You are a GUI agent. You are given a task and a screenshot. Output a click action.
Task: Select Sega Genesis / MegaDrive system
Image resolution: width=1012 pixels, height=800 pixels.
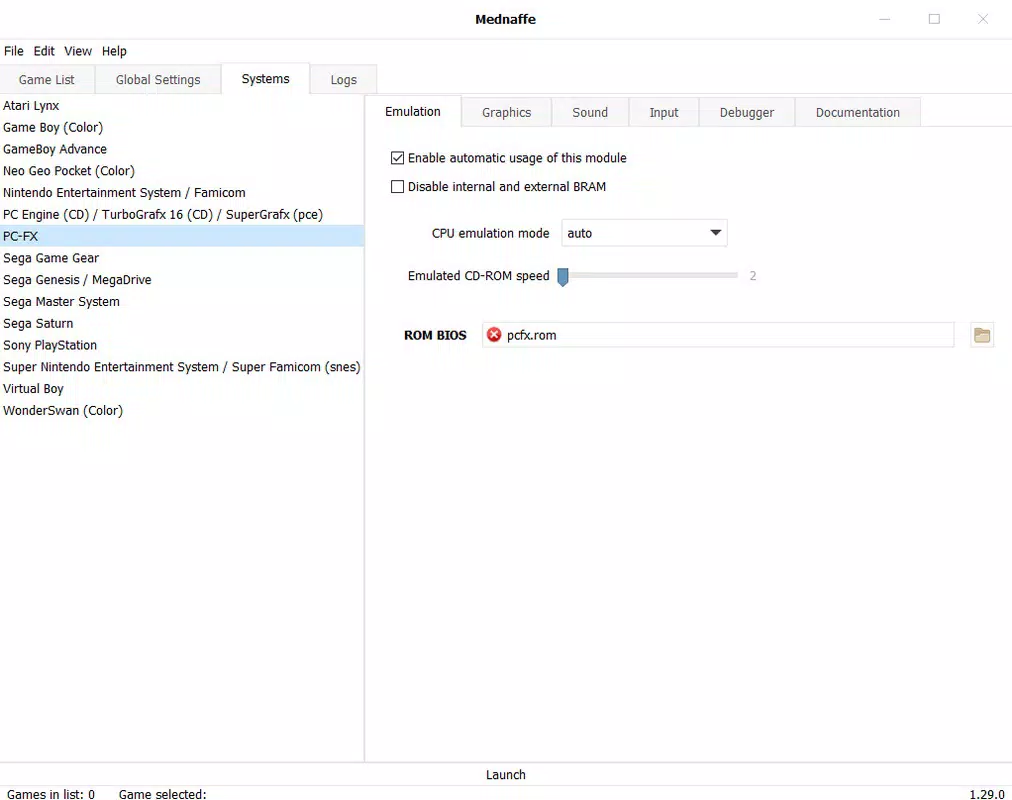[182, 280]
